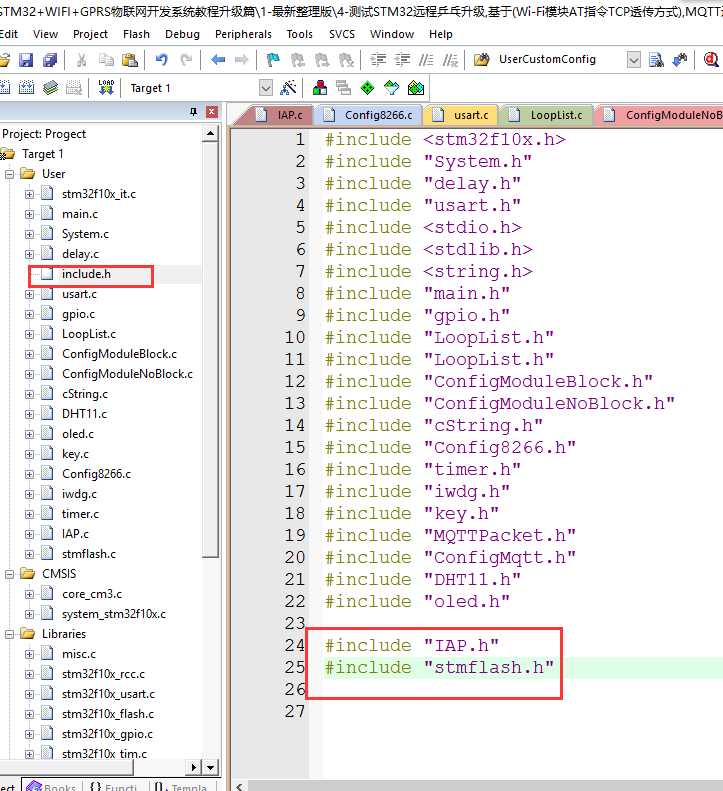Click the Save All icon

pos(50,60)
